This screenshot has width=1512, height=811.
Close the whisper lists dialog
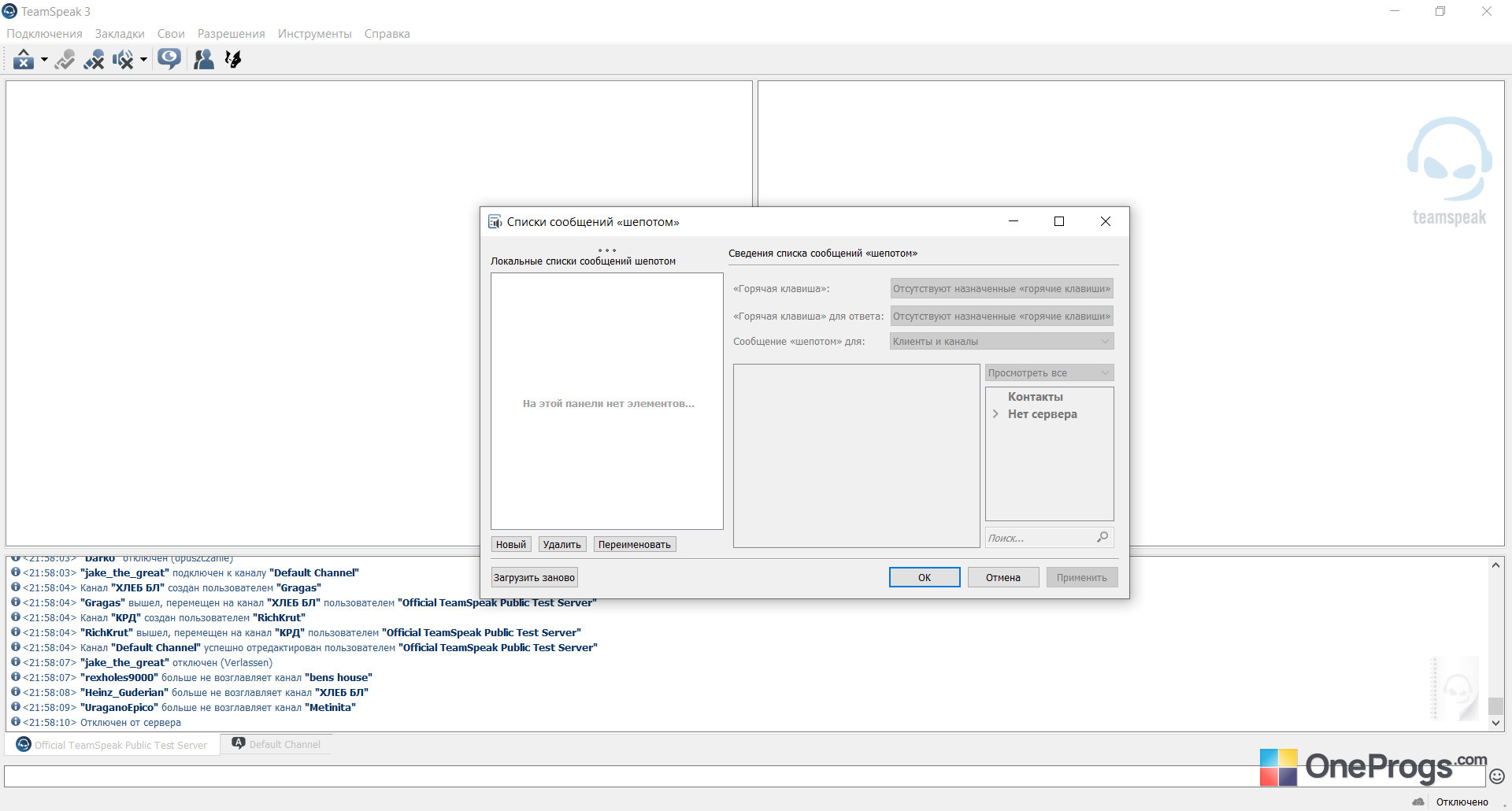point(1106,221)
